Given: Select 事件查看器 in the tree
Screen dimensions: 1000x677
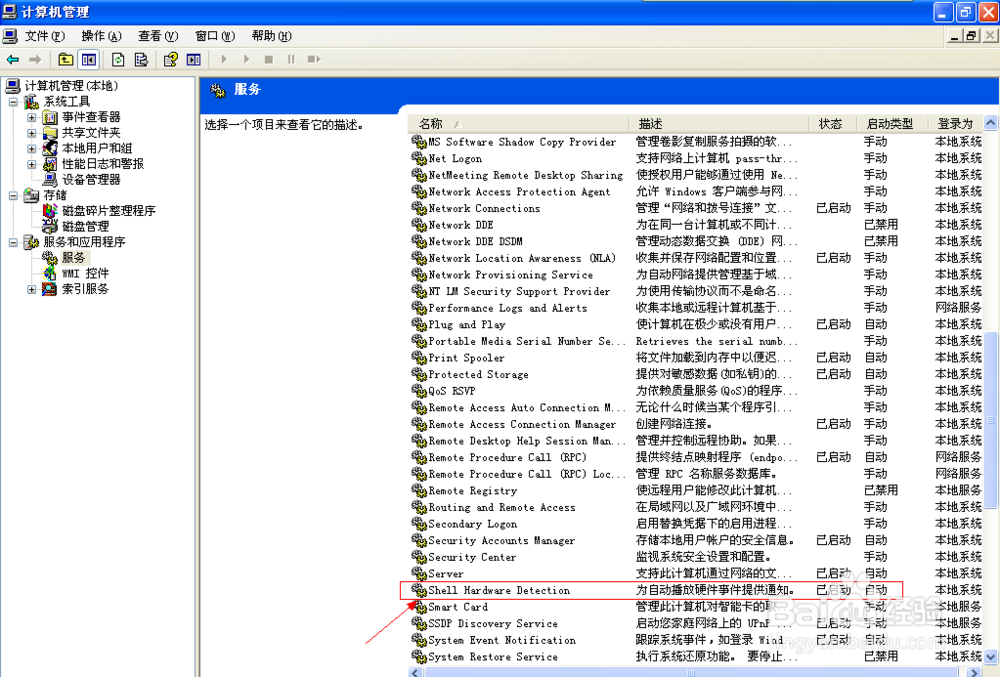Looking at the screenshot, I should pyautogui.click(x=91, y=117).
